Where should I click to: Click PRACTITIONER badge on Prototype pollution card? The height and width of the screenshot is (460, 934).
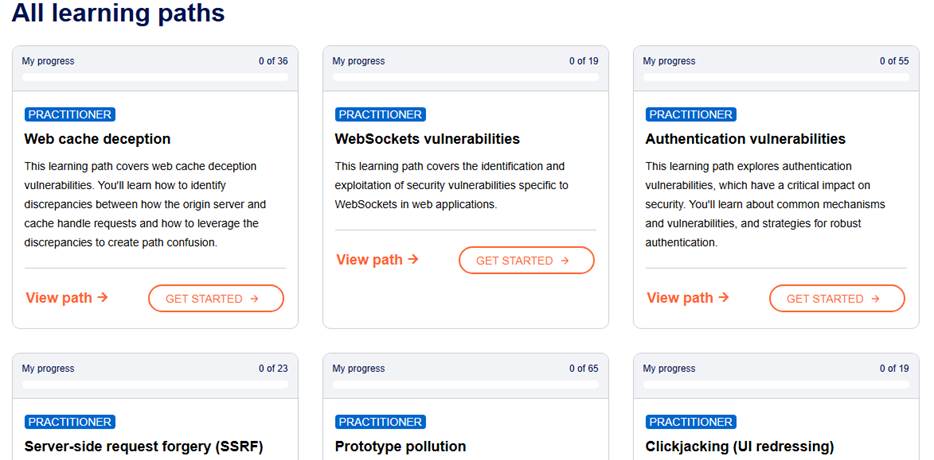(x=380, y=422)
